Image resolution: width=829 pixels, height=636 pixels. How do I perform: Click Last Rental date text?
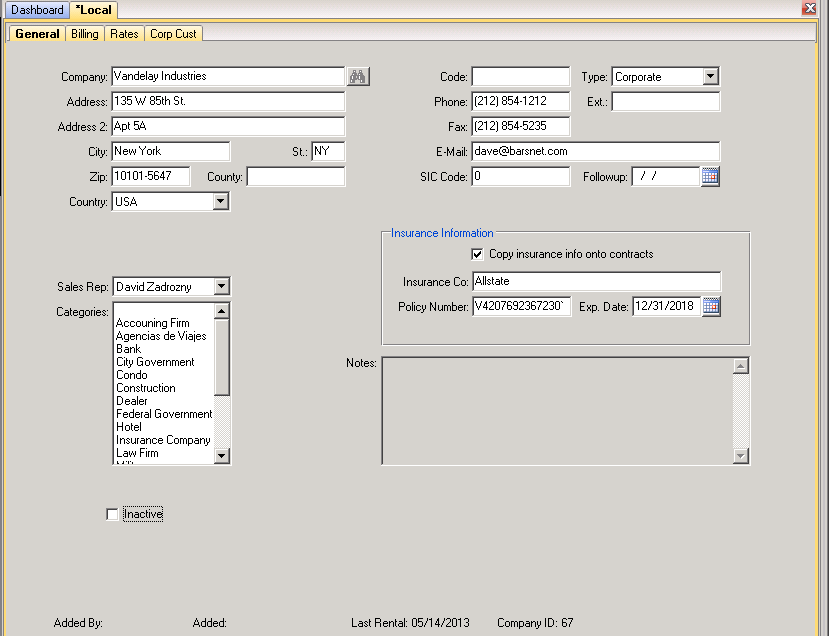(410, 623)
